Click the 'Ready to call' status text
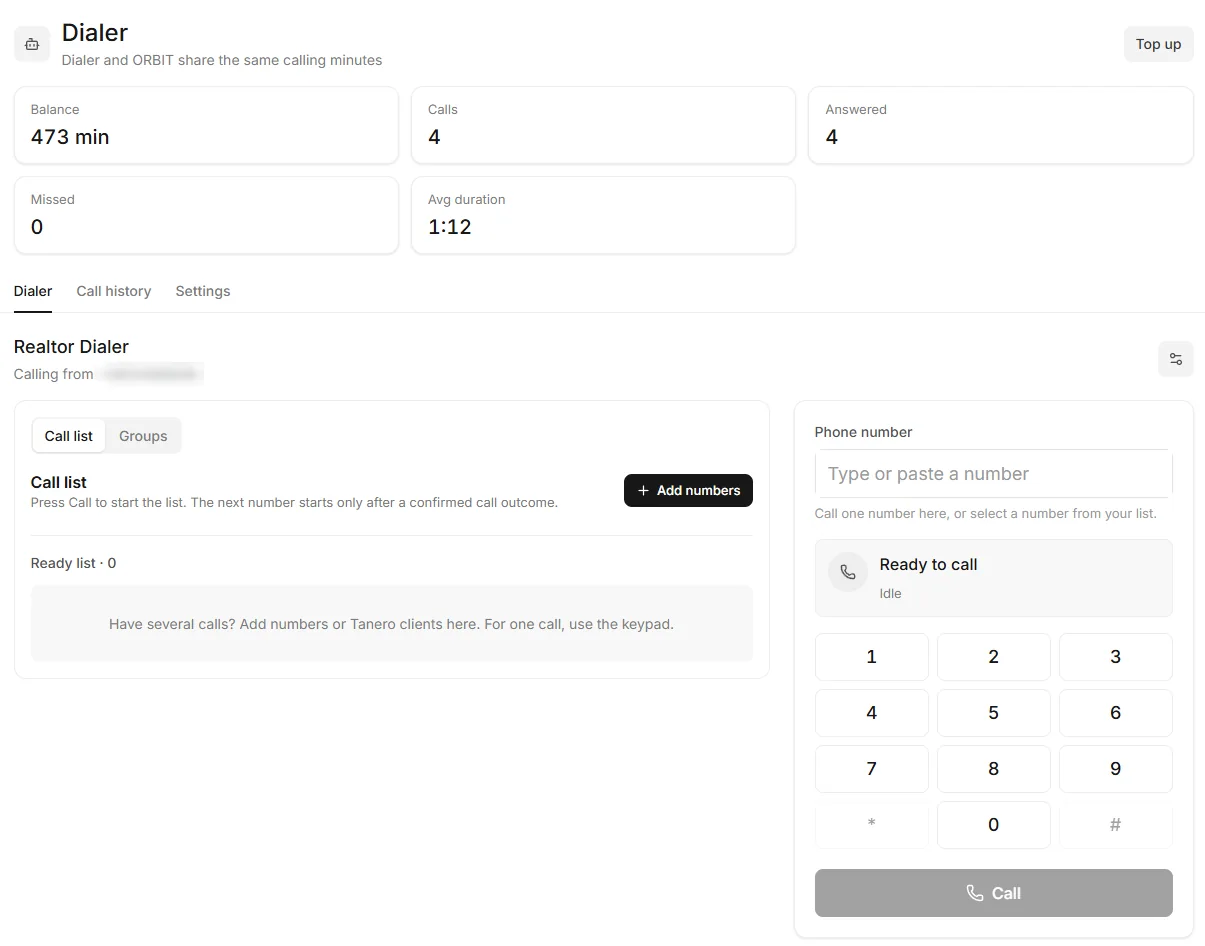 point(928,564)
